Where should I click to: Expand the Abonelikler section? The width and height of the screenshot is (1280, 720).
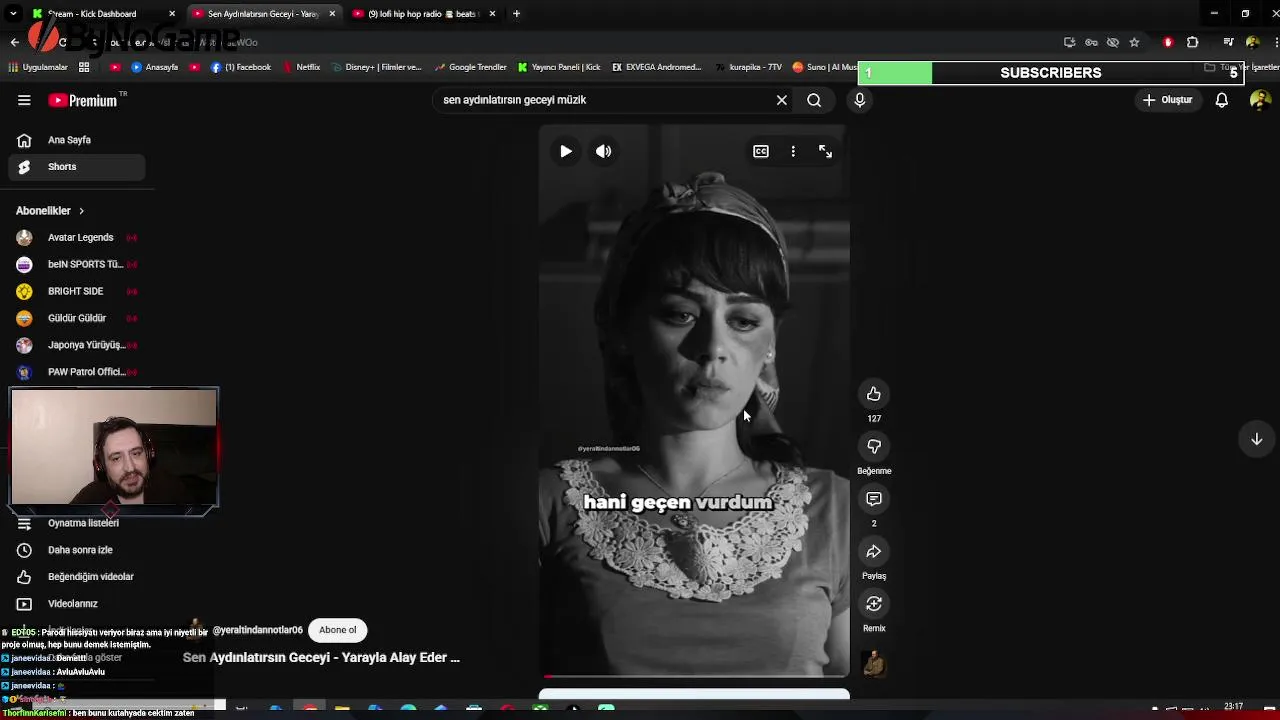click(50, 211)
